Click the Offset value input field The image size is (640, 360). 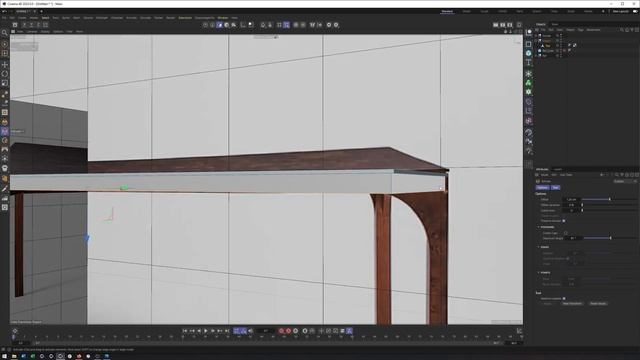(571, 200)
